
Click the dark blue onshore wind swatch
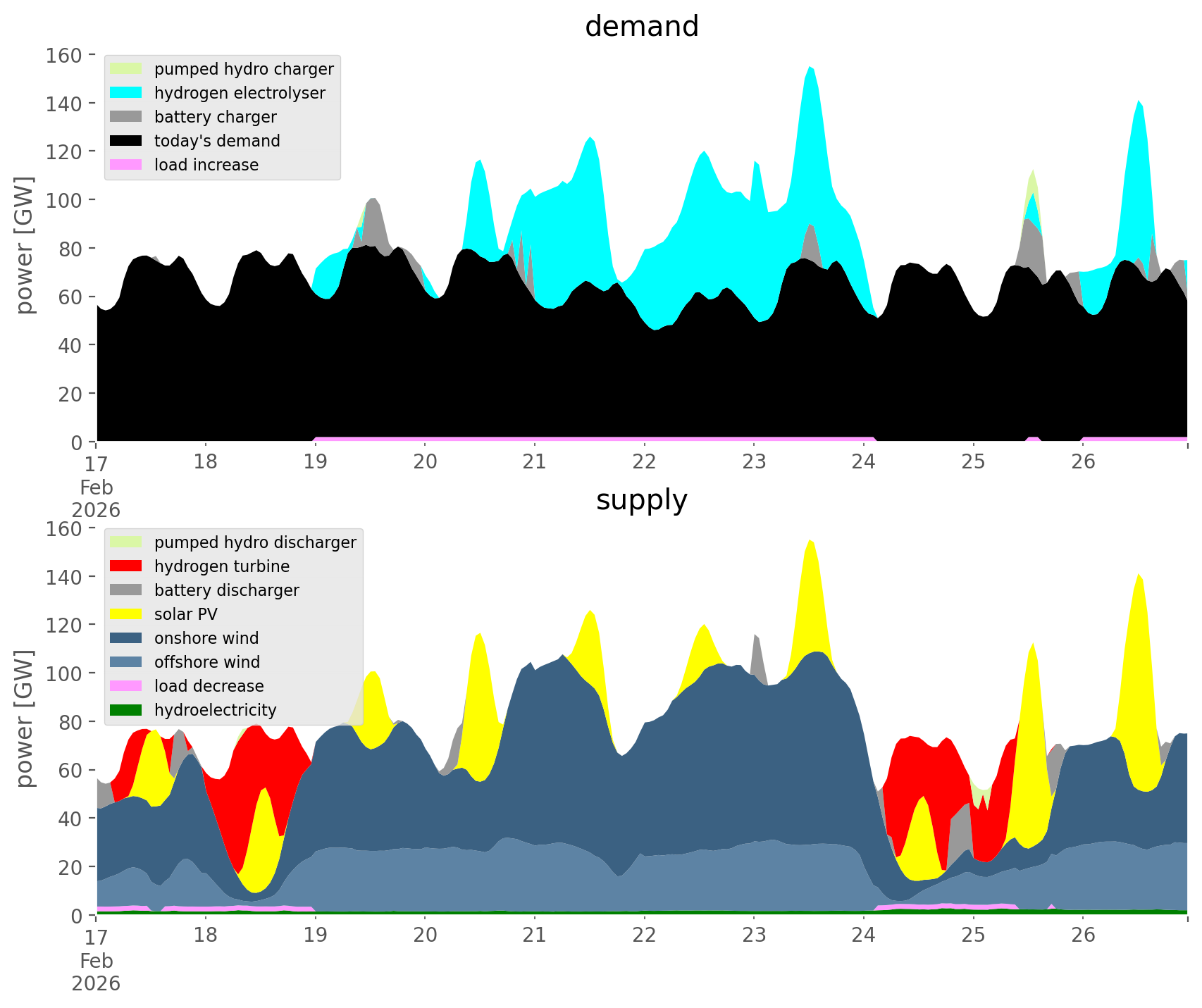[127, 638]
